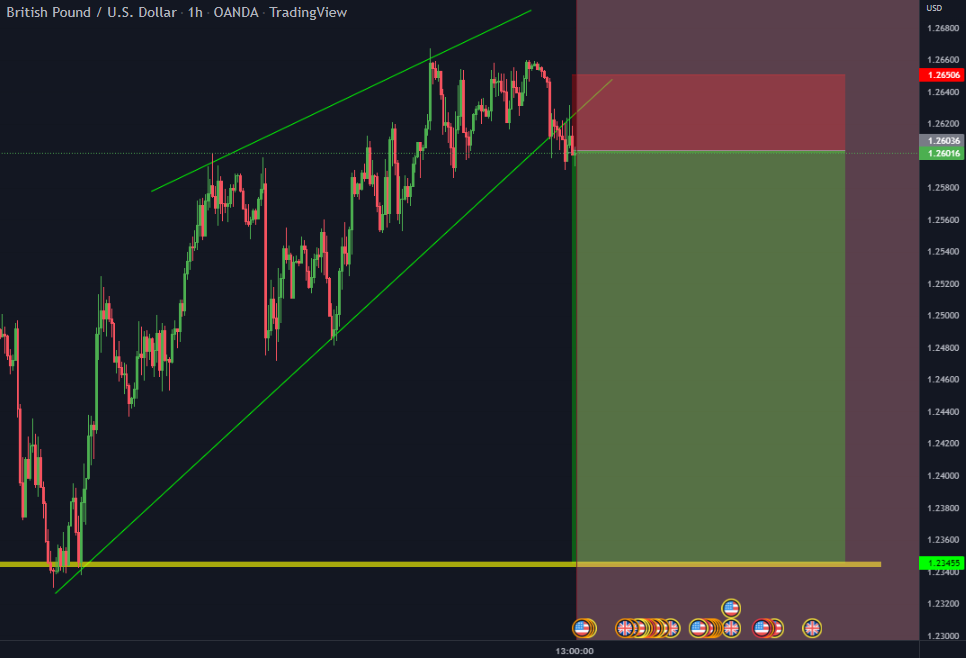Click the UK flag under the raised US flag
This screenshot has height=658, width=966.
click(731, 628)
